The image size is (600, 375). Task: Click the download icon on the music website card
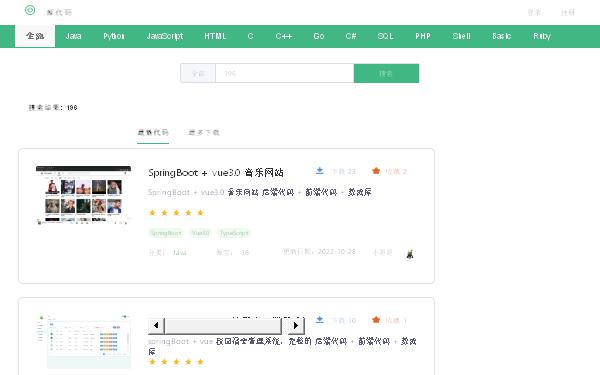click(x=320, y=171)
